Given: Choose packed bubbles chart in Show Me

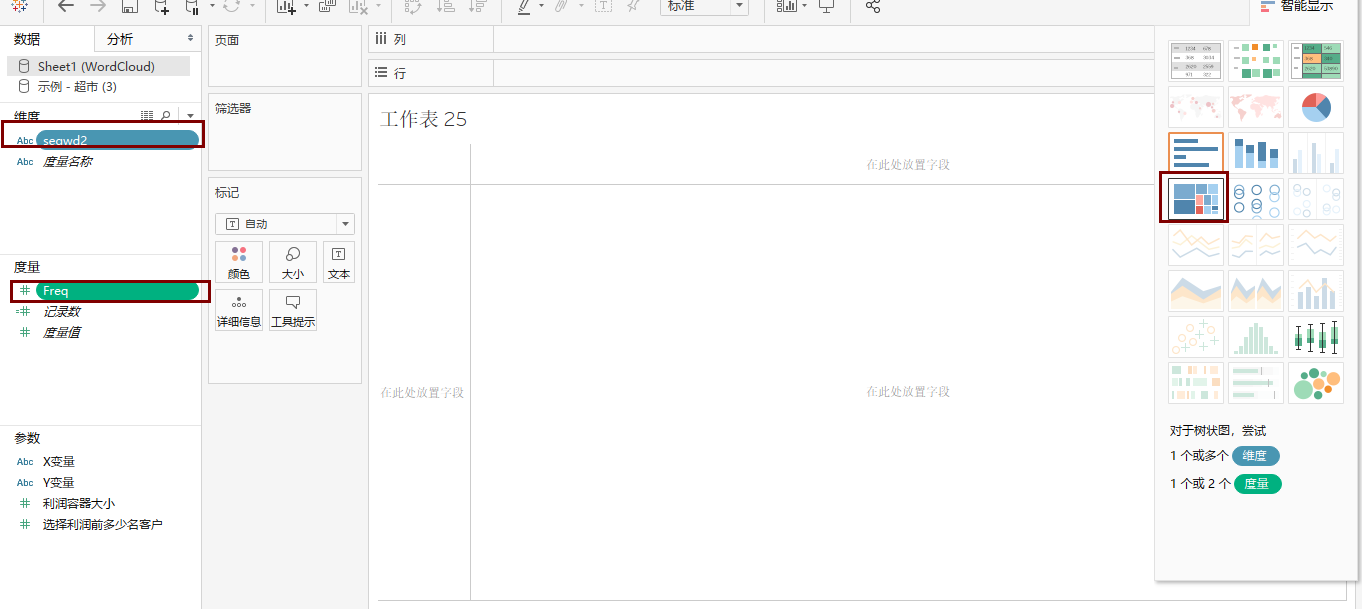Looking at the screenshot, I should coord(1316,383).
